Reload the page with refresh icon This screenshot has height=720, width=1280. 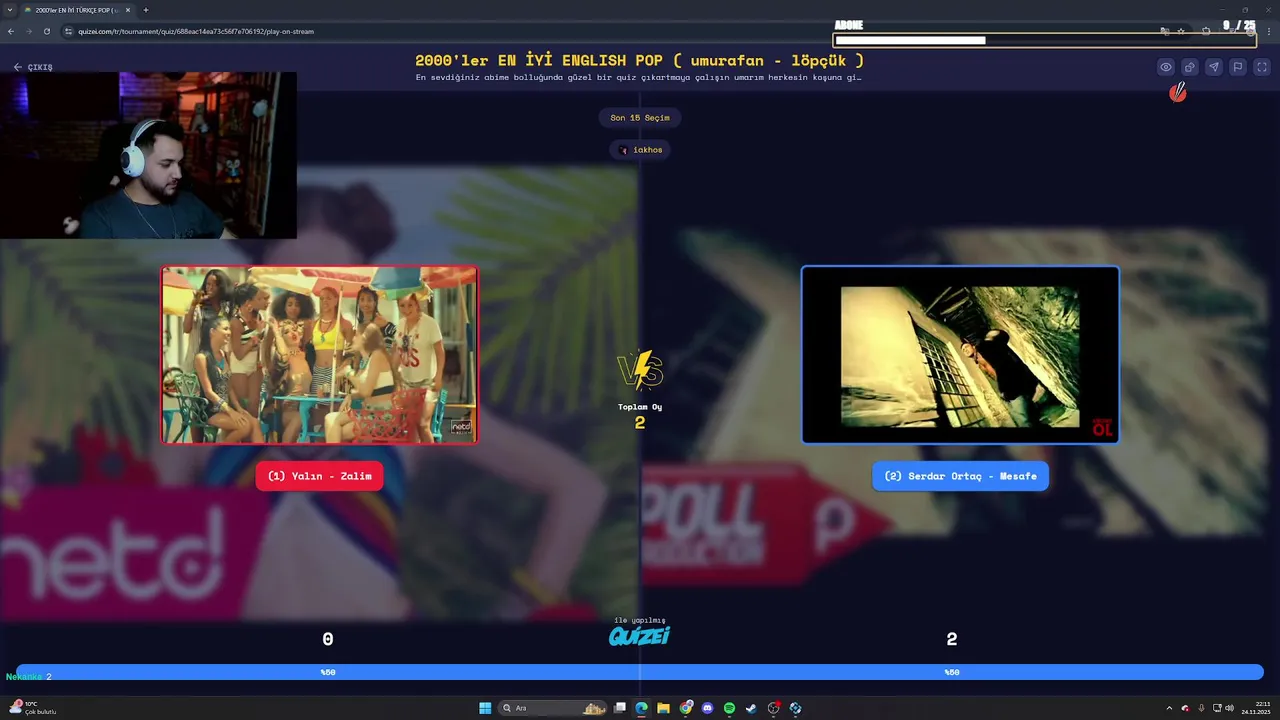(47, 31)
